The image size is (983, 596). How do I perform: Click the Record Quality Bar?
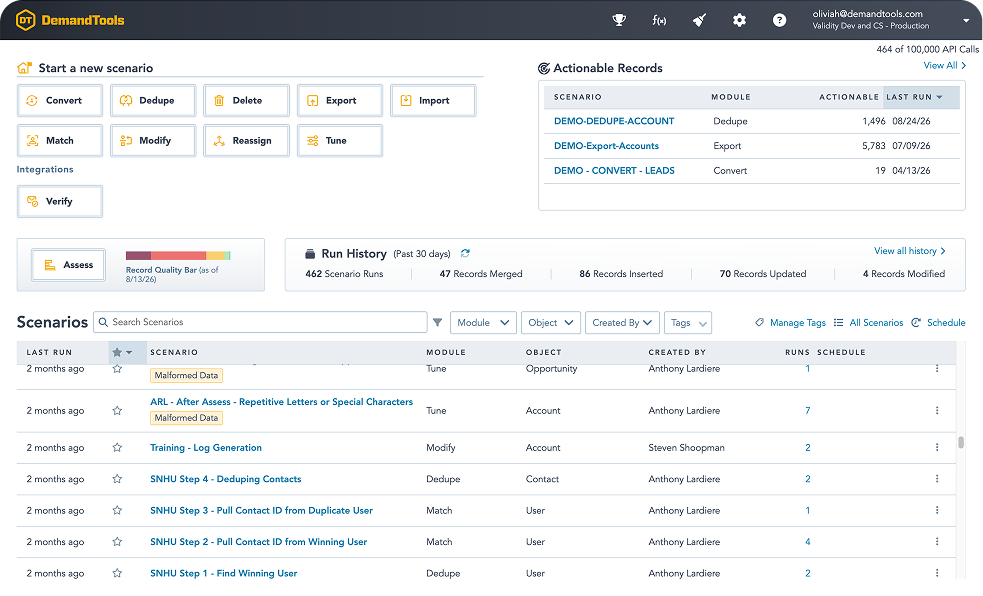[178, 255]
